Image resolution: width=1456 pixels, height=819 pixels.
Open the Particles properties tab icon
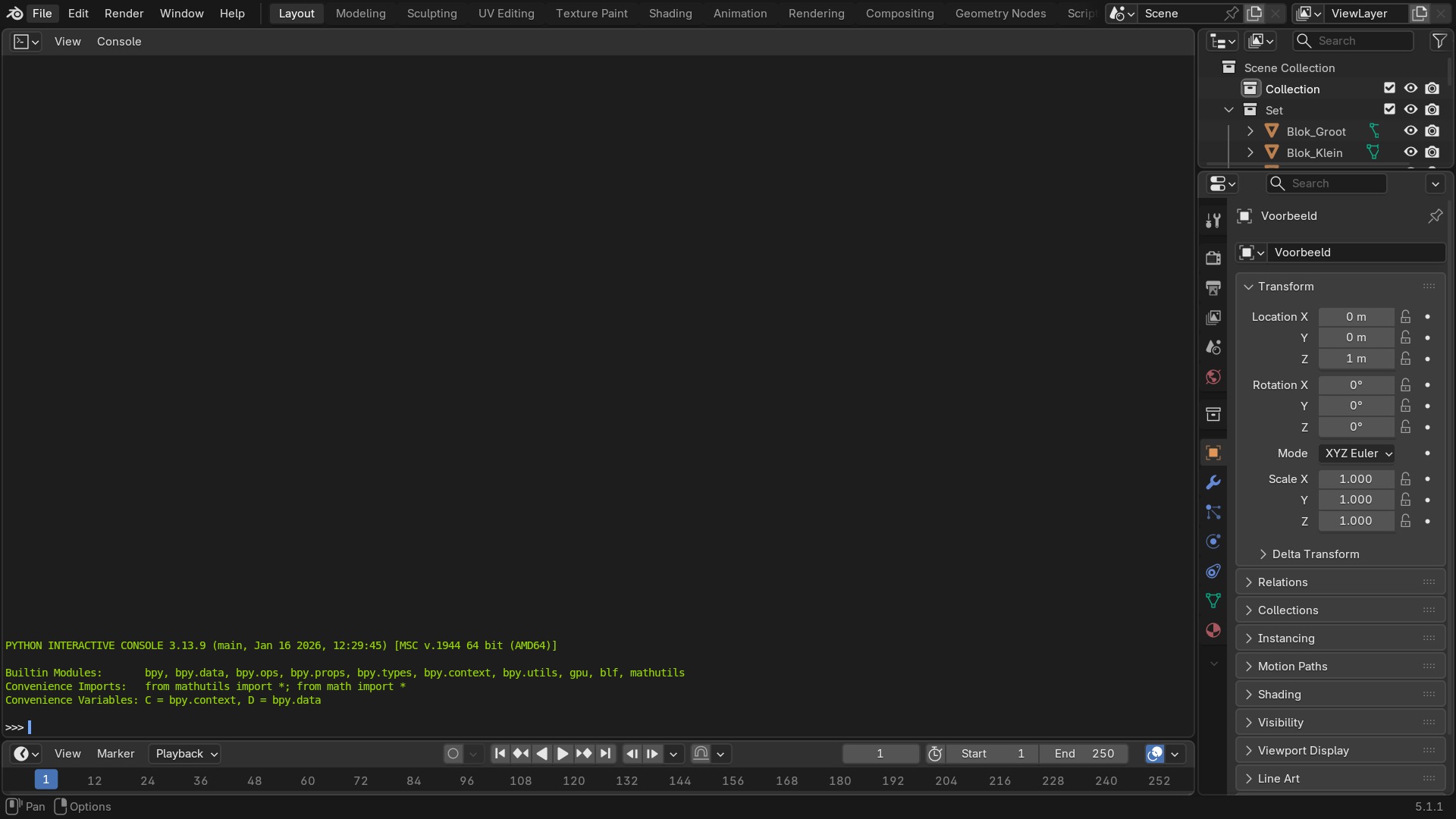[x=1213, y=512]
